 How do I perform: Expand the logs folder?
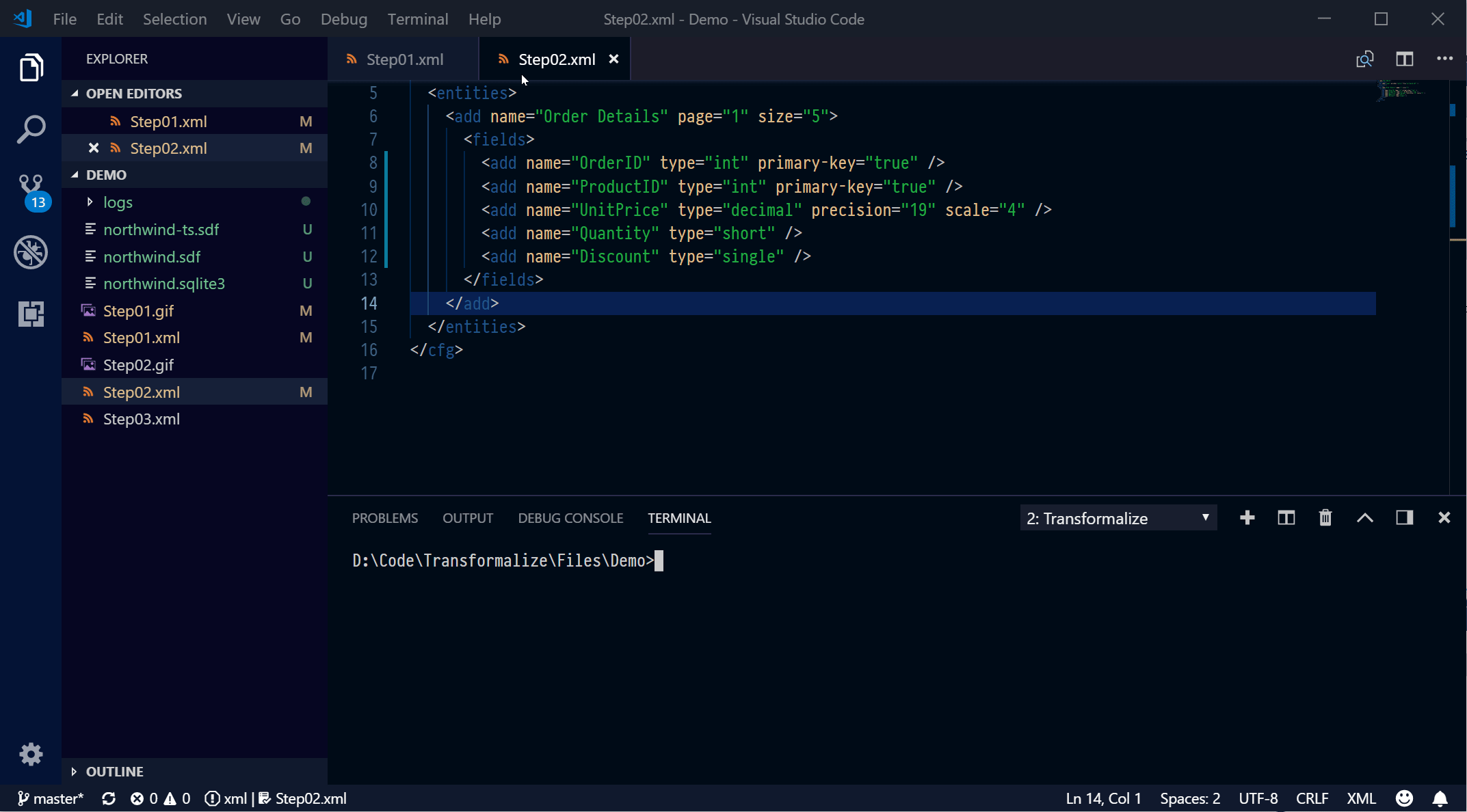coord(118,202)
